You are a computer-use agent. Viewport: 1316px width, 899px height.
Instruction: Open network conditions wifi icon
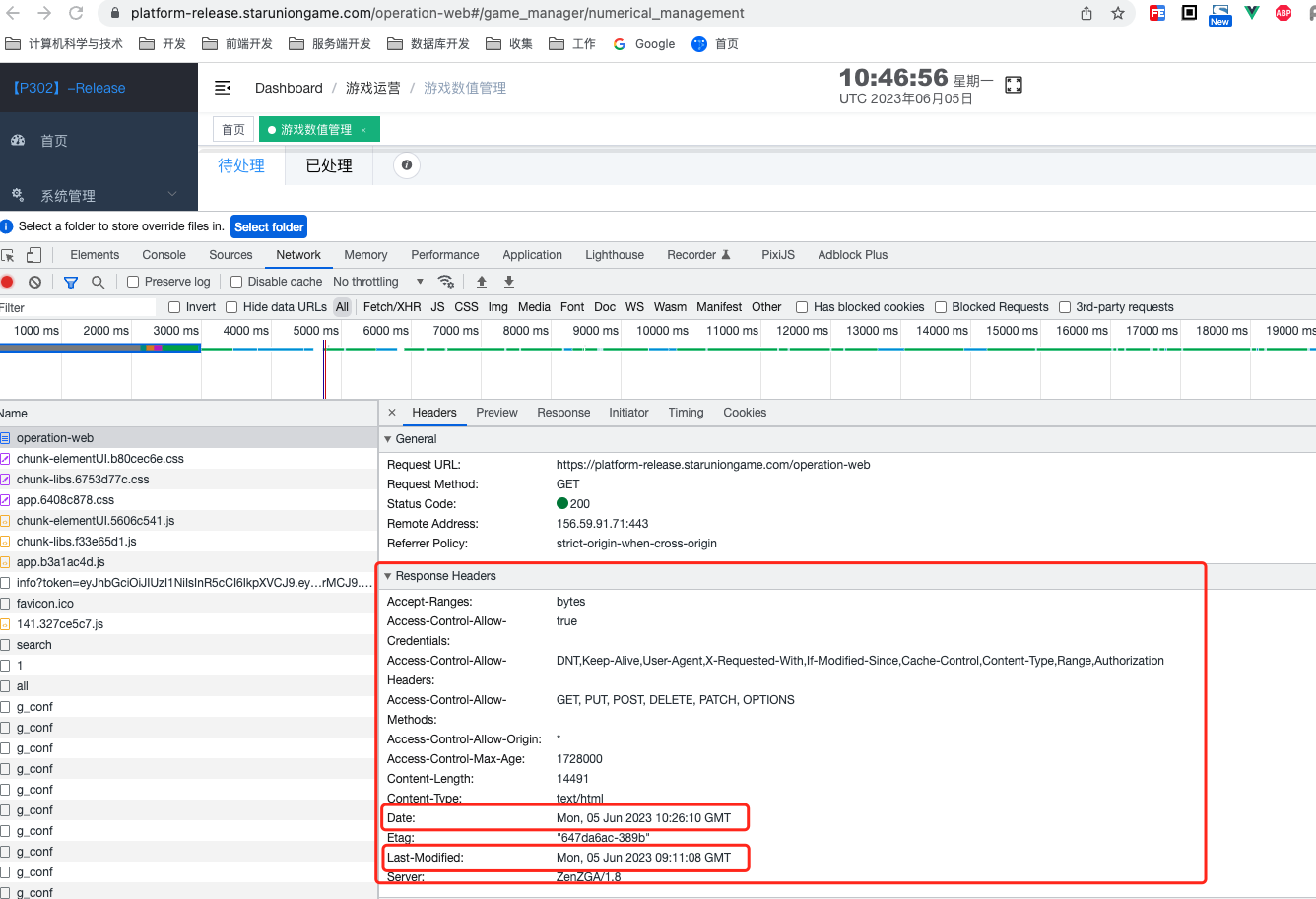click(446, 282)
